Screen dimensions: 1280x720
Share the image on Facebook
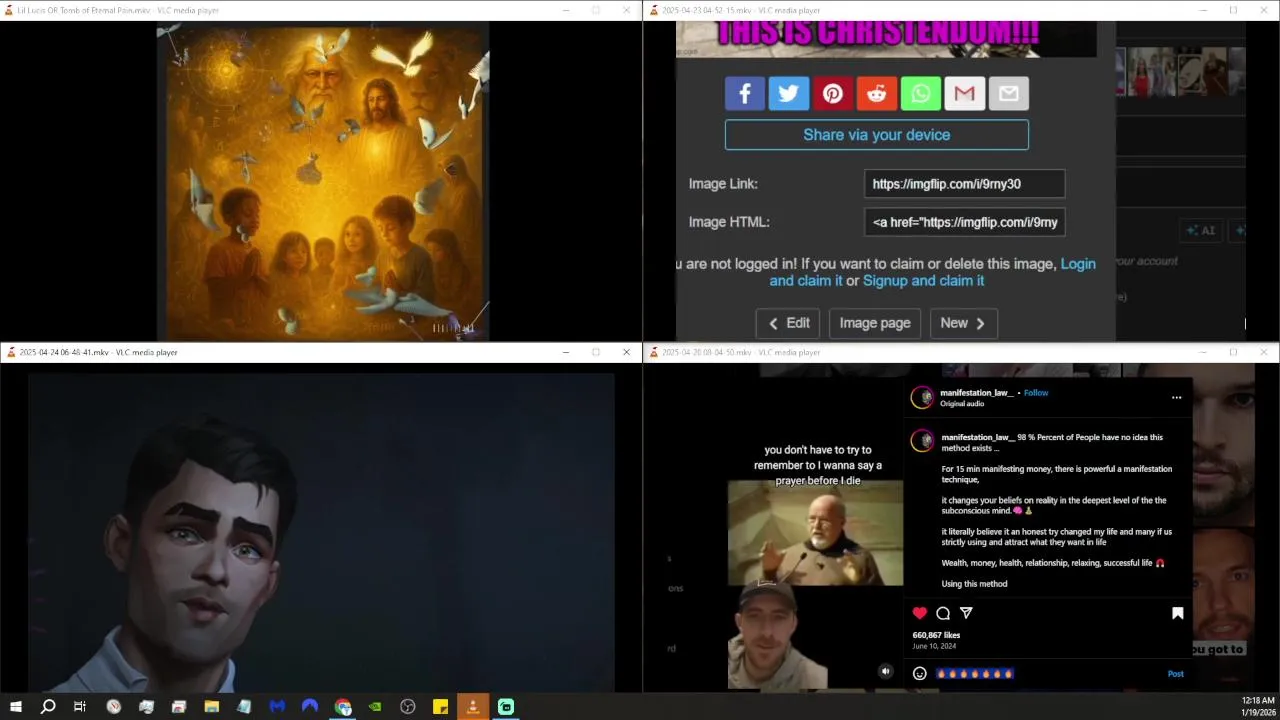[744, 93]
